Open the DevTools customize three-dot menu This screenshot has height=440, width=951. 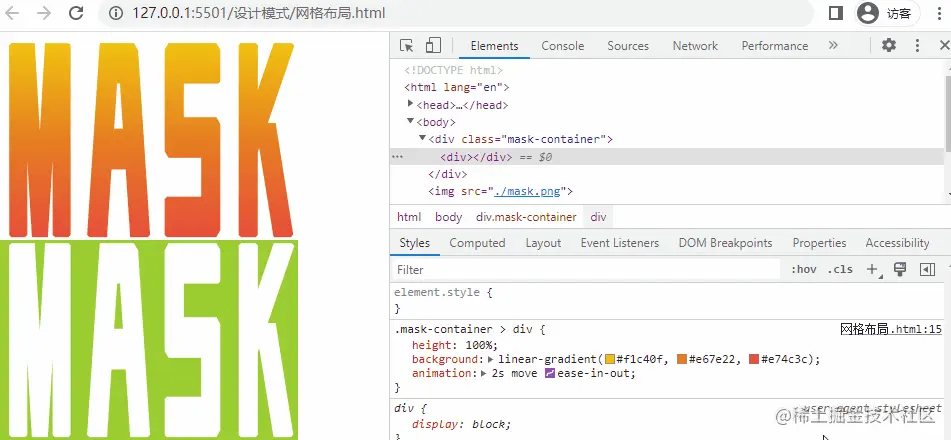point(917,46)
